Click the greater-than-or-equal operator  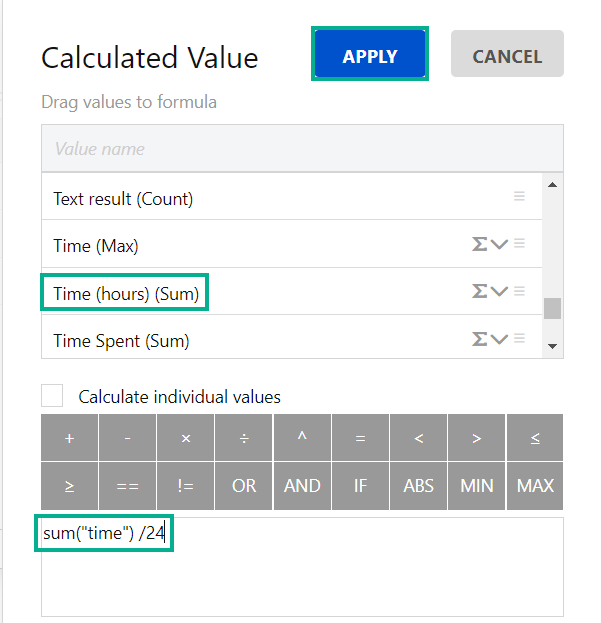pos(69,486)
